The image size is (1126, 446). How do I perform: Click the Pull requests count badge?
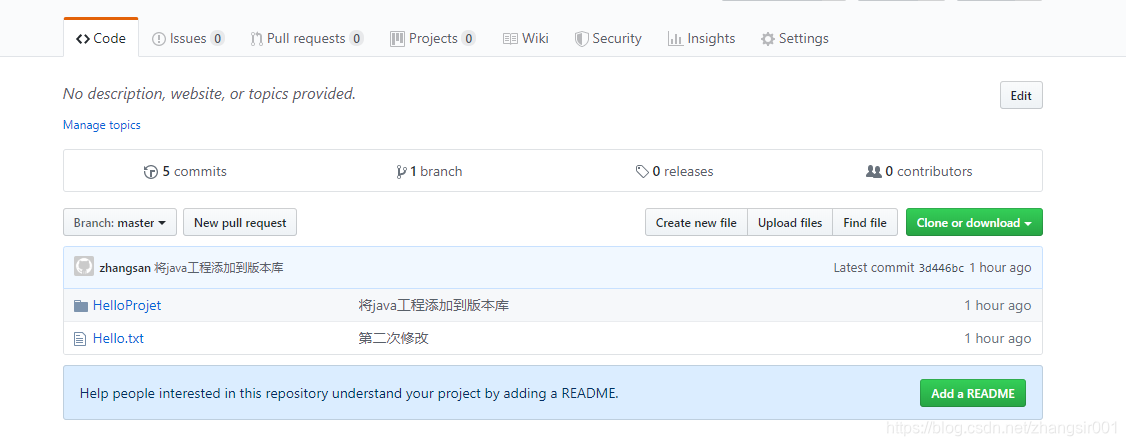(x=356, y=39)
